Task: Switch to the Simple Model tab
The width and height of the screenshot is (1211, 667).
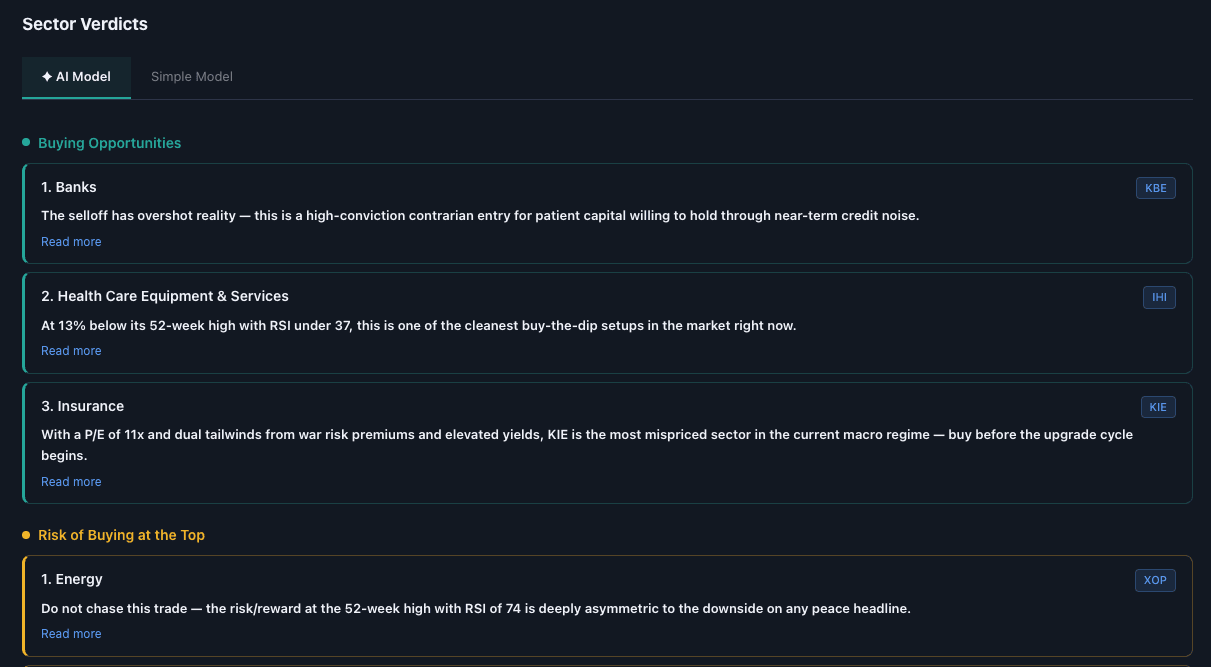Action: (x=191, y=76)
